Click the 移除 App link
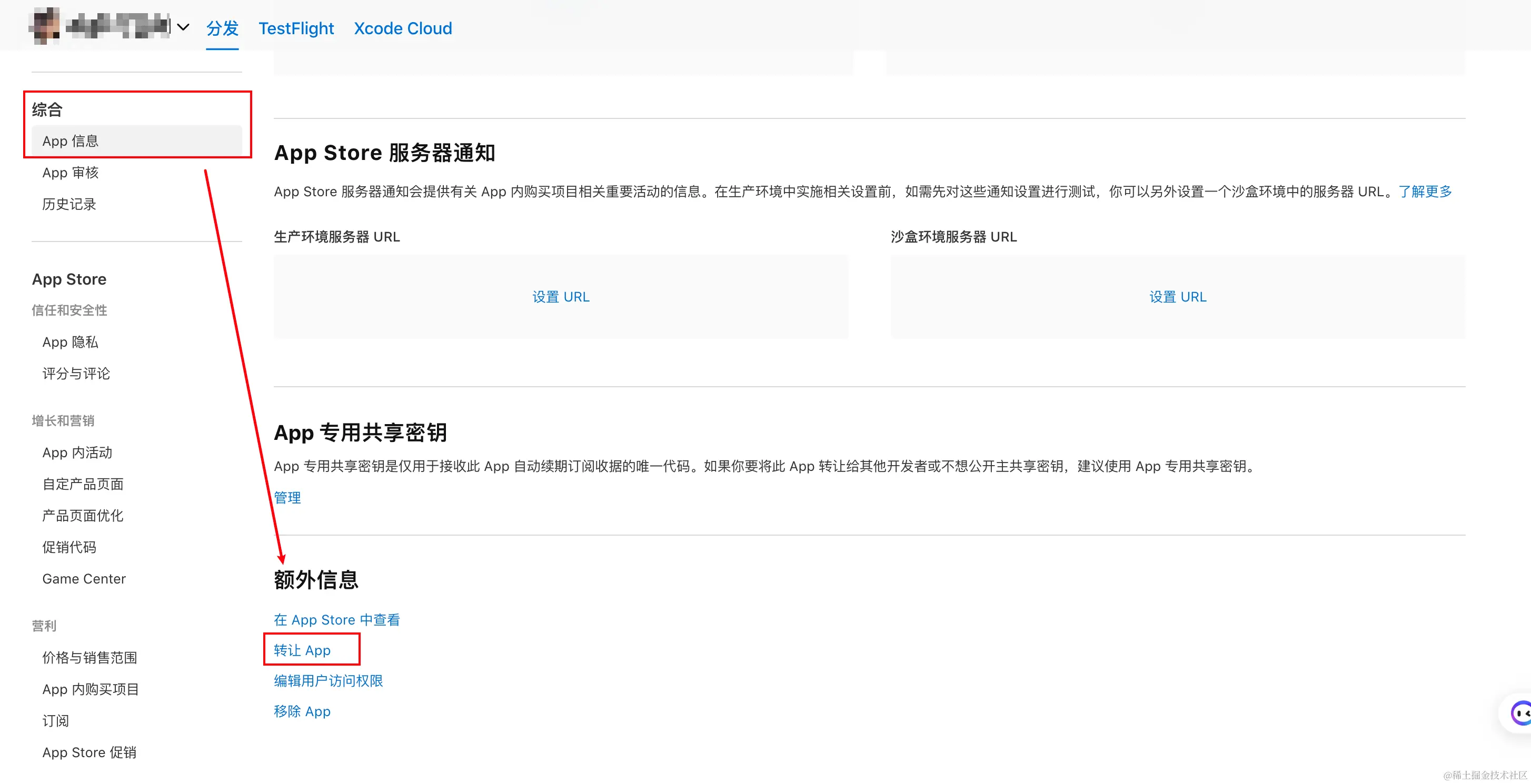1531x784 pixels. point(302,710)
